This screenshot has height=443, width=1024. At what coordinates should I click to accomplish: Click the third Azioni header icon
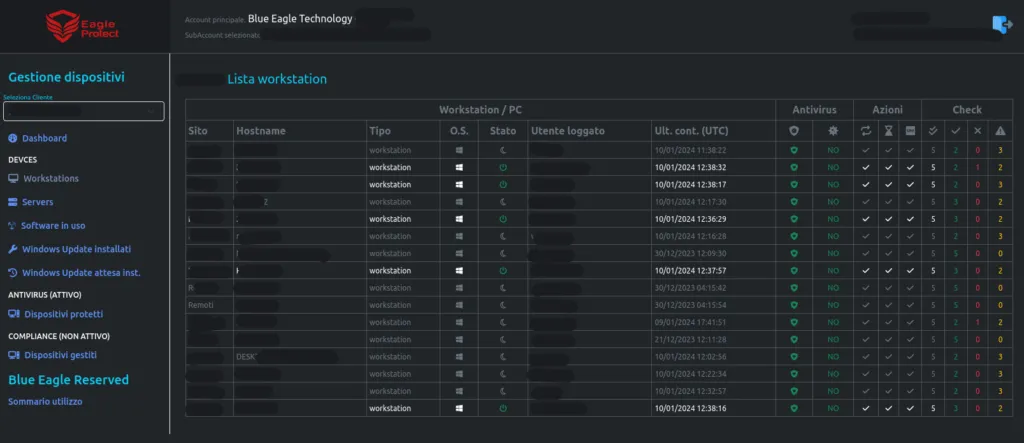tap(910, 131)
